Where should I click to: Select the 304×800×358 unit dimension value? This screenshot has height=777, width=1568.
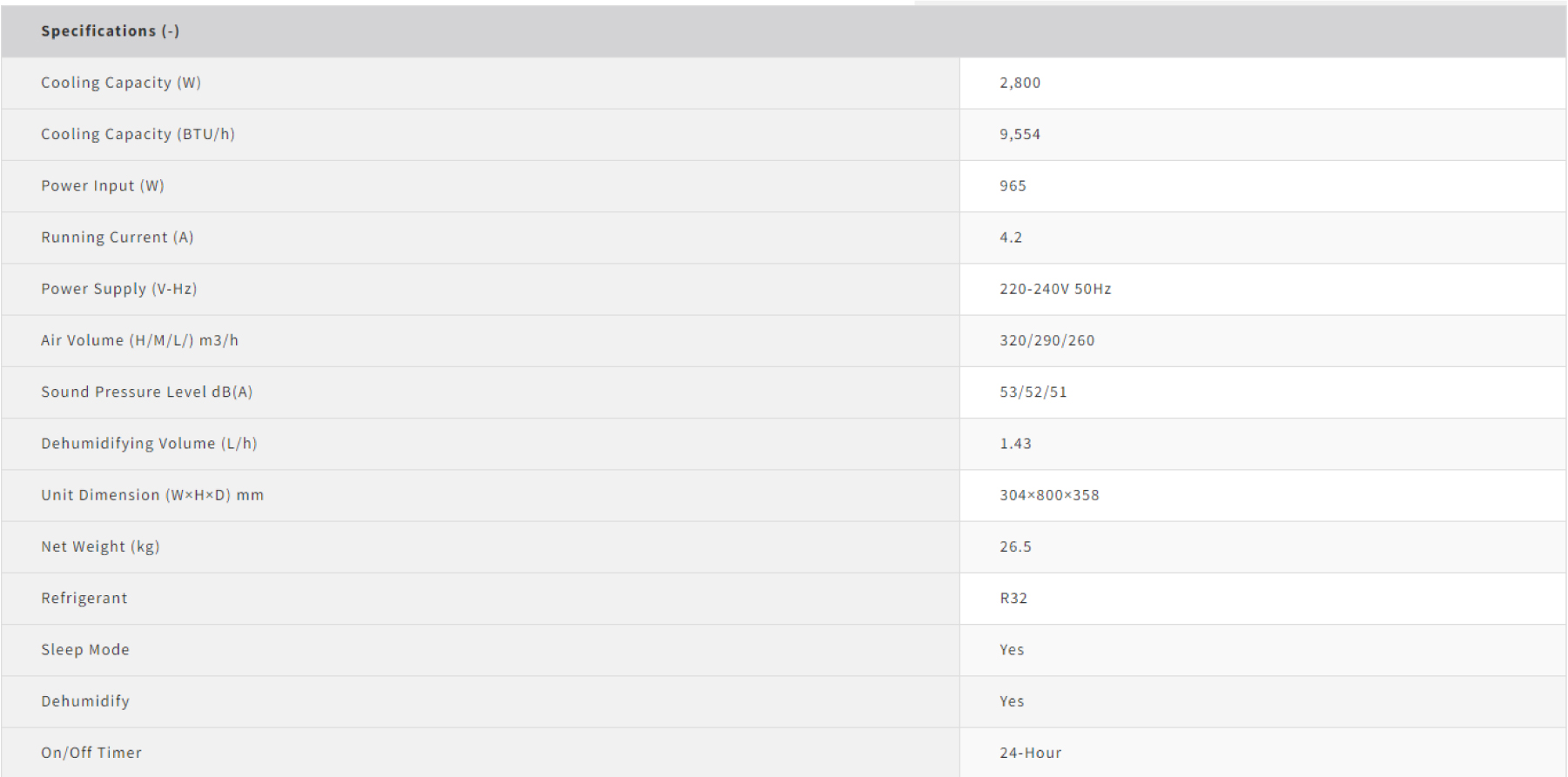1049,495
